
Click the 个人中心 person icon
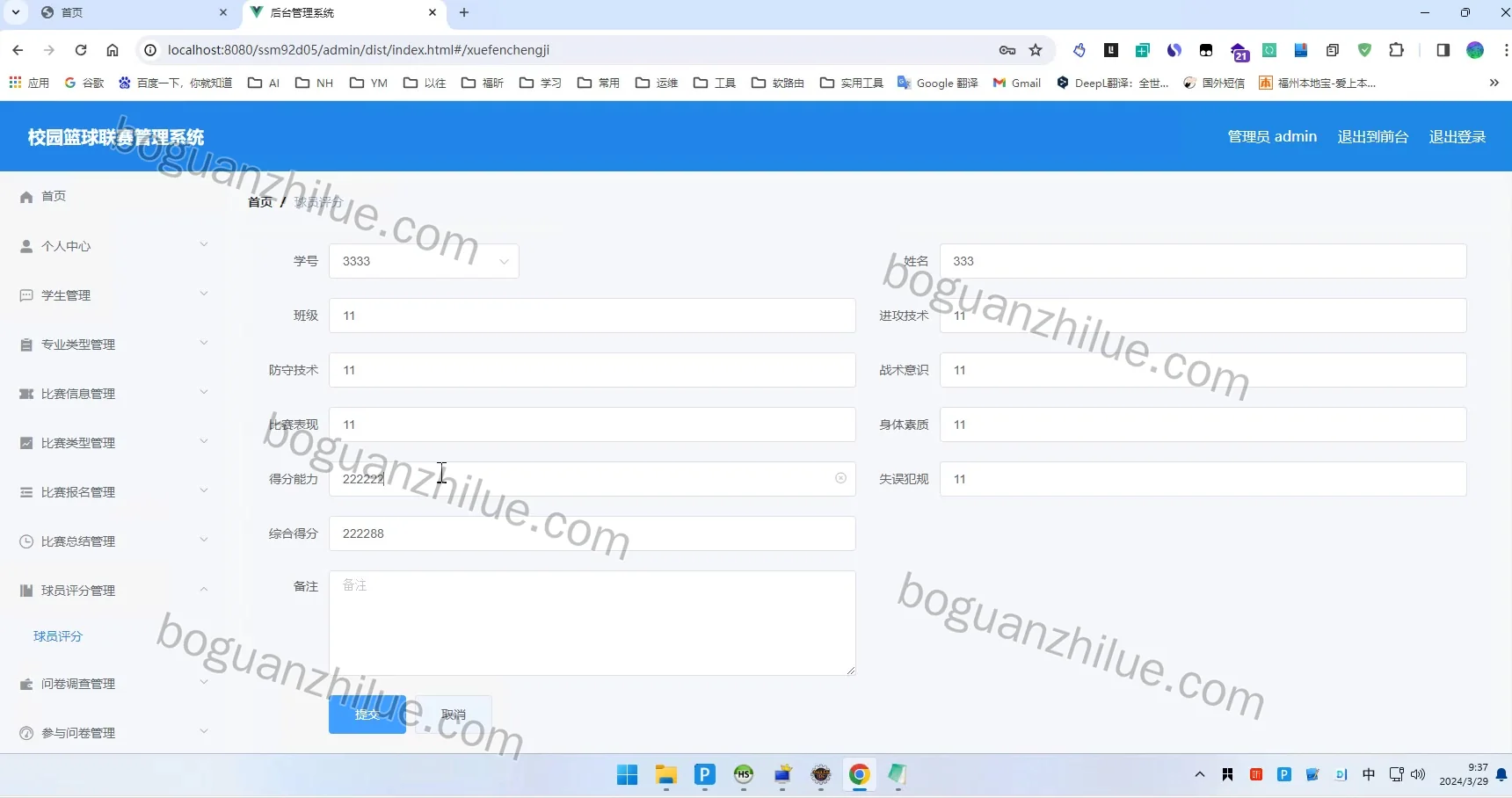pos(26,247)
